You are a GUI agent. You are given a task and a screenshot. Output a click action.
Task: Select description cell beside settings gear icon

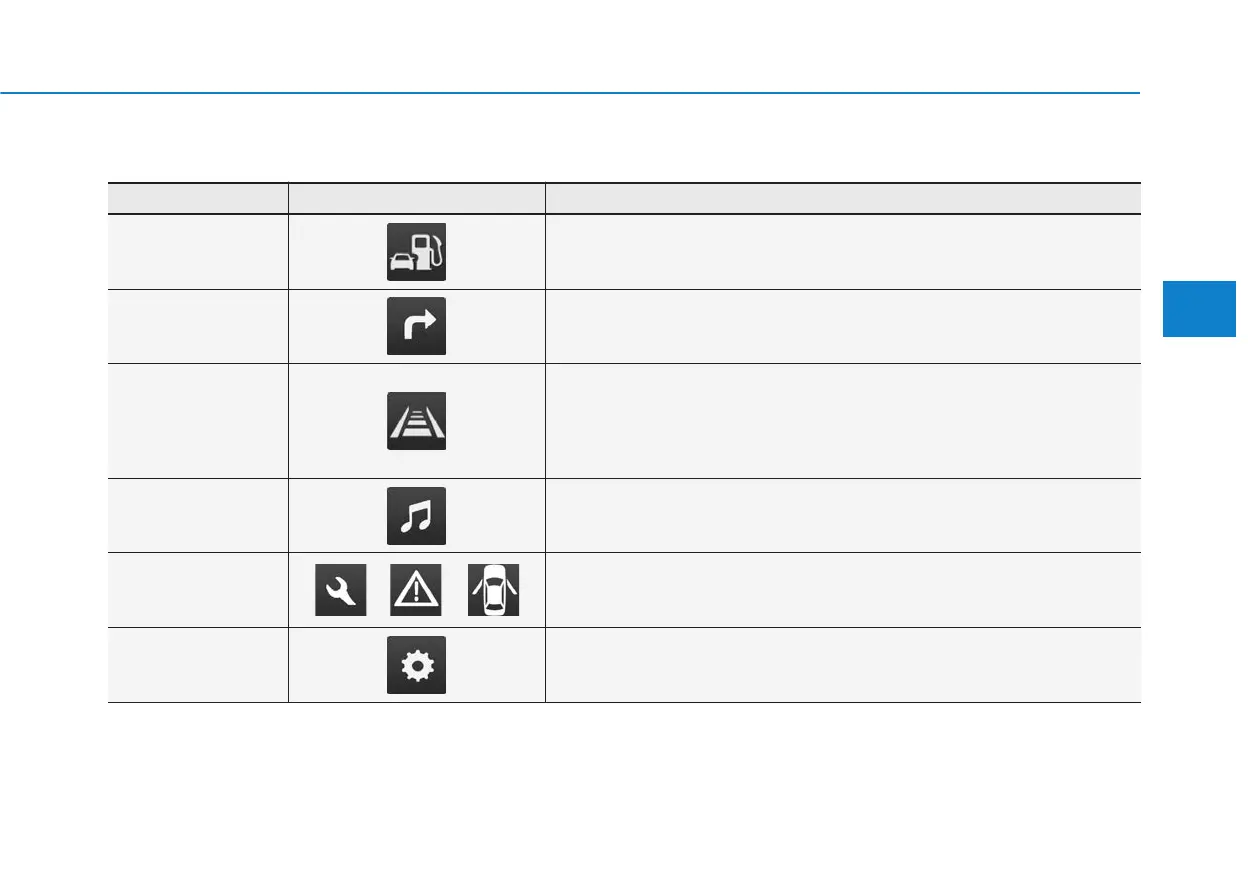[x=842, y=665]
